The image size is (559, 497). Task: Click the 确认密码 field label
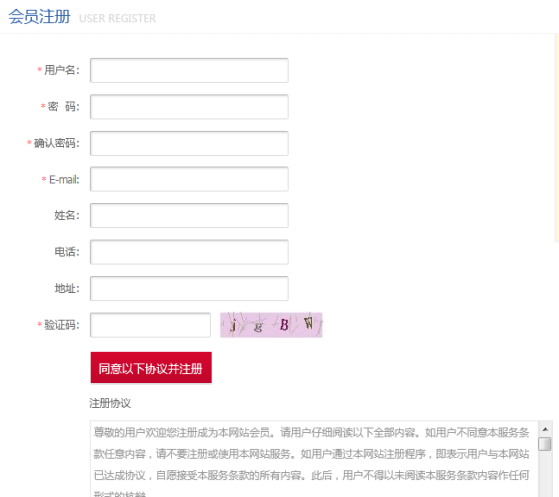56,143
